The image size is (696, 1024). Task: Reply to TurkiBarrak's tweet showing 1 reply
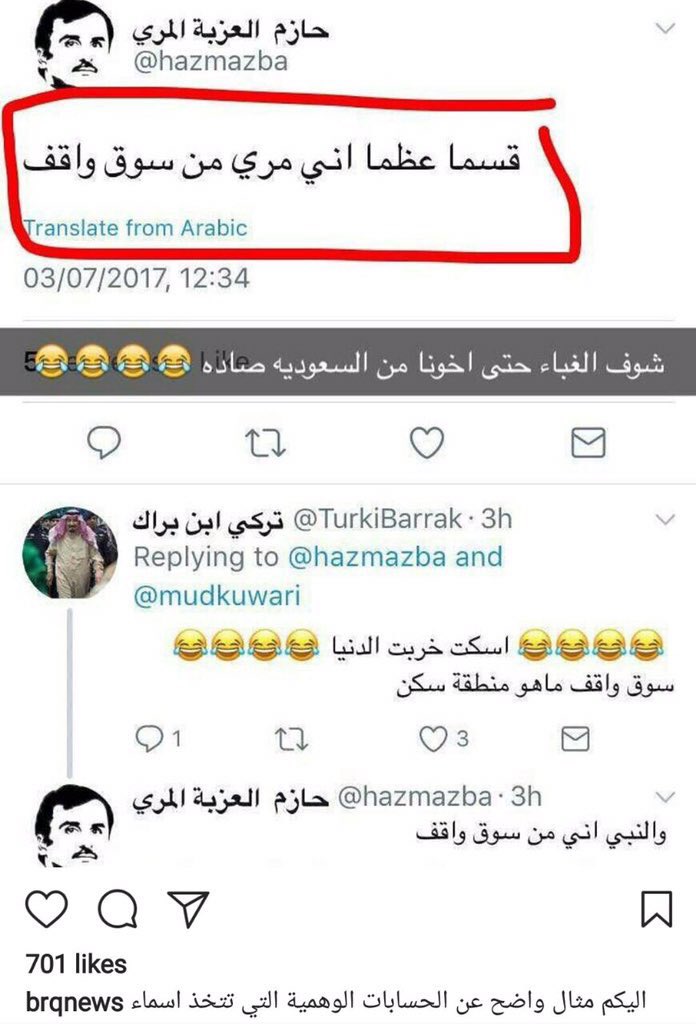coord(157,739)
